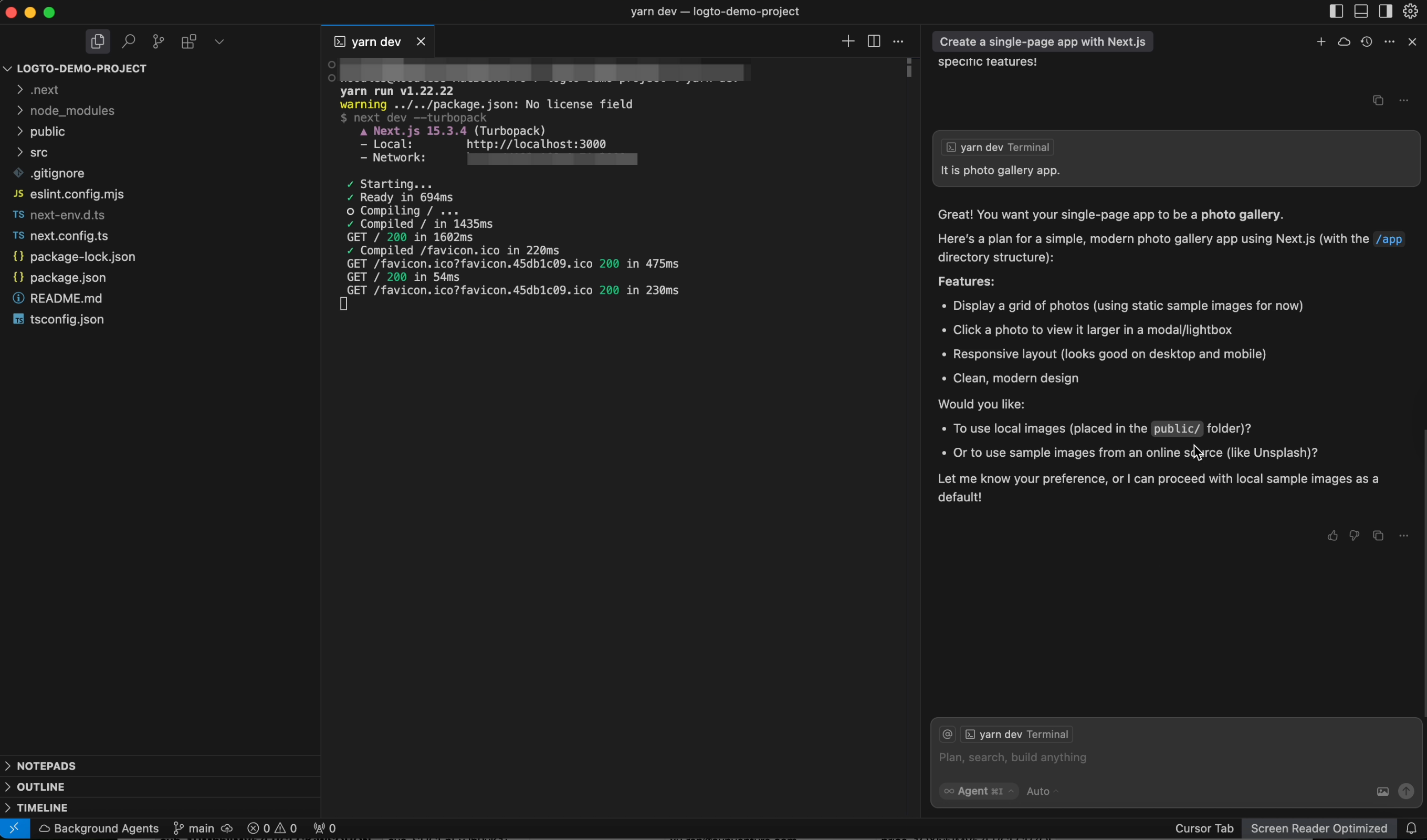Open Background Agents in status bar
This screenshot has width=1427, height=840.
coord(99,828)
